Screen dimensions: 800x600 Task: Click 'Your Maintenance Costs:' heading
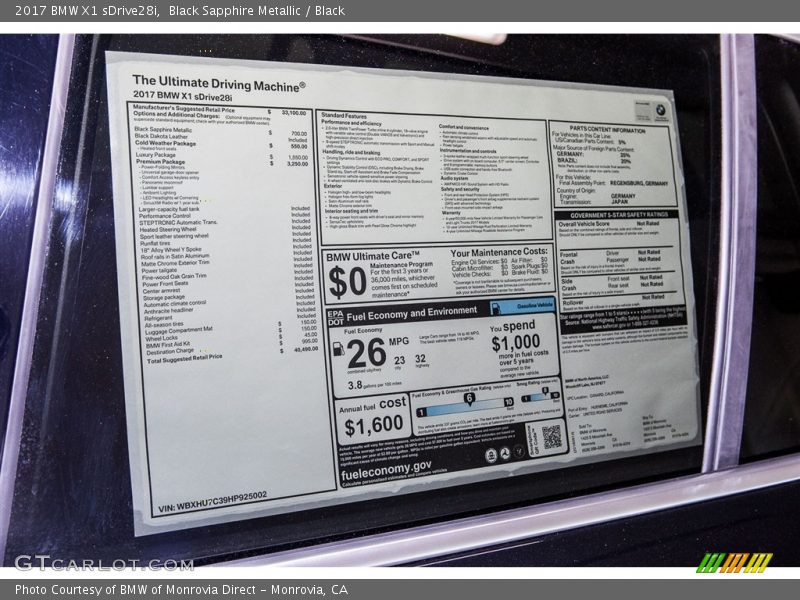[498, 252]
